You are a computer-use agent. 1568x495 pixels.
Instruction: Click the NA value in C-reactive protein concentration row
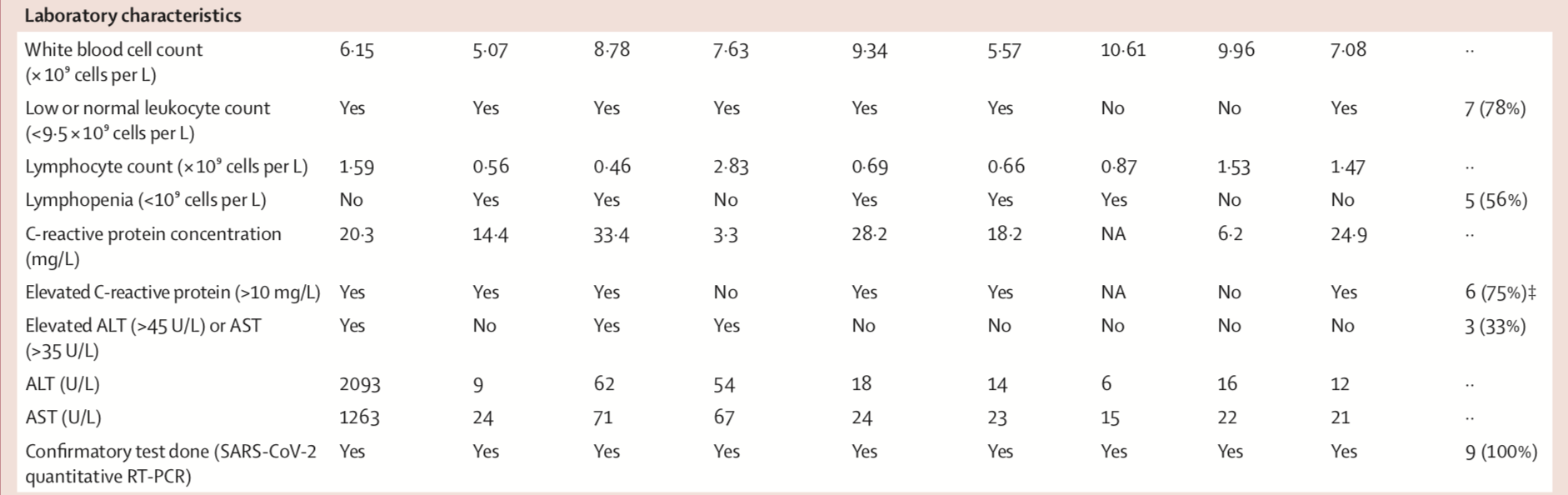point(1113,234)
